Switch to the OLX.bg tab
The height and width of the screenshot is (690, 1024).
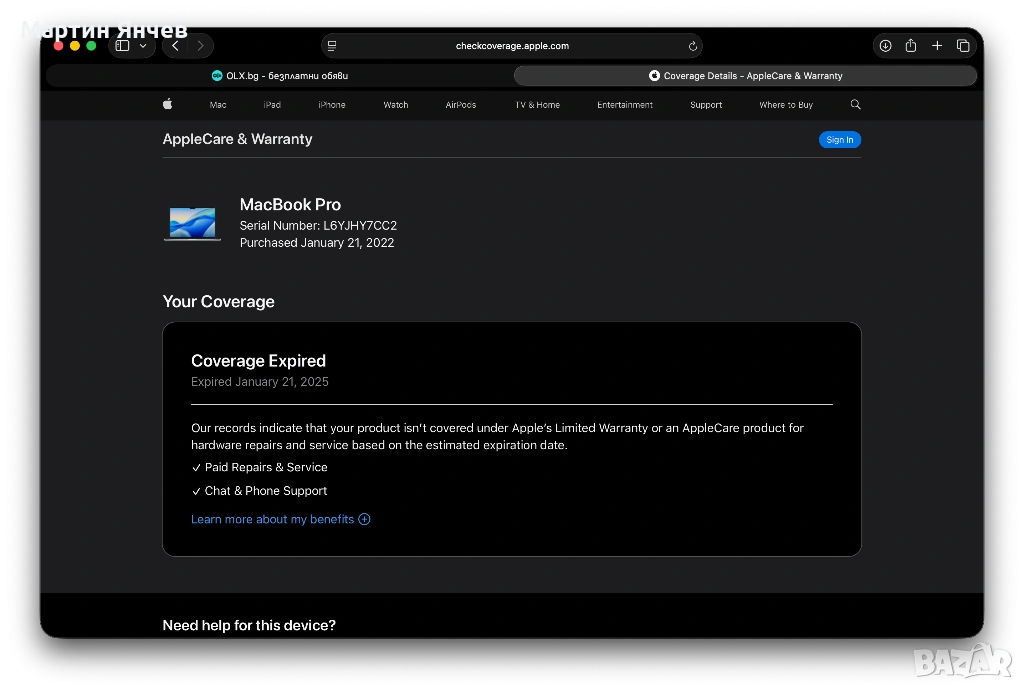click(280, 76)
